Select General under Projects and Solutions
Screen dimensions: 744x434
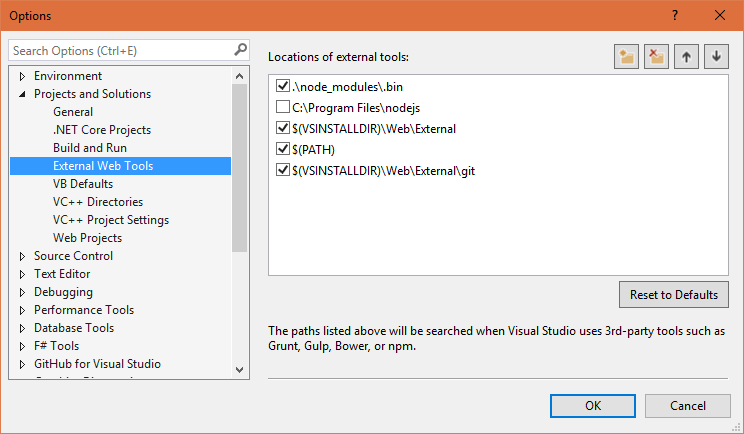tap(73, 112)
